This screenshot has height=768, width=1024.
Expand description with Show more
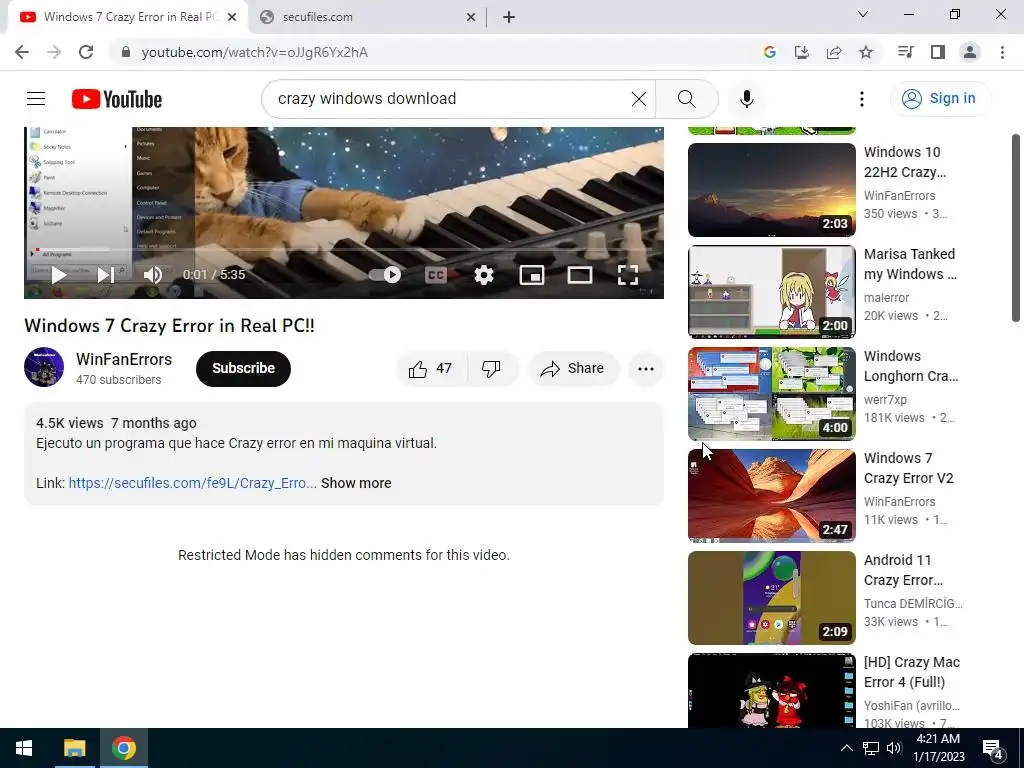(356, 483)
